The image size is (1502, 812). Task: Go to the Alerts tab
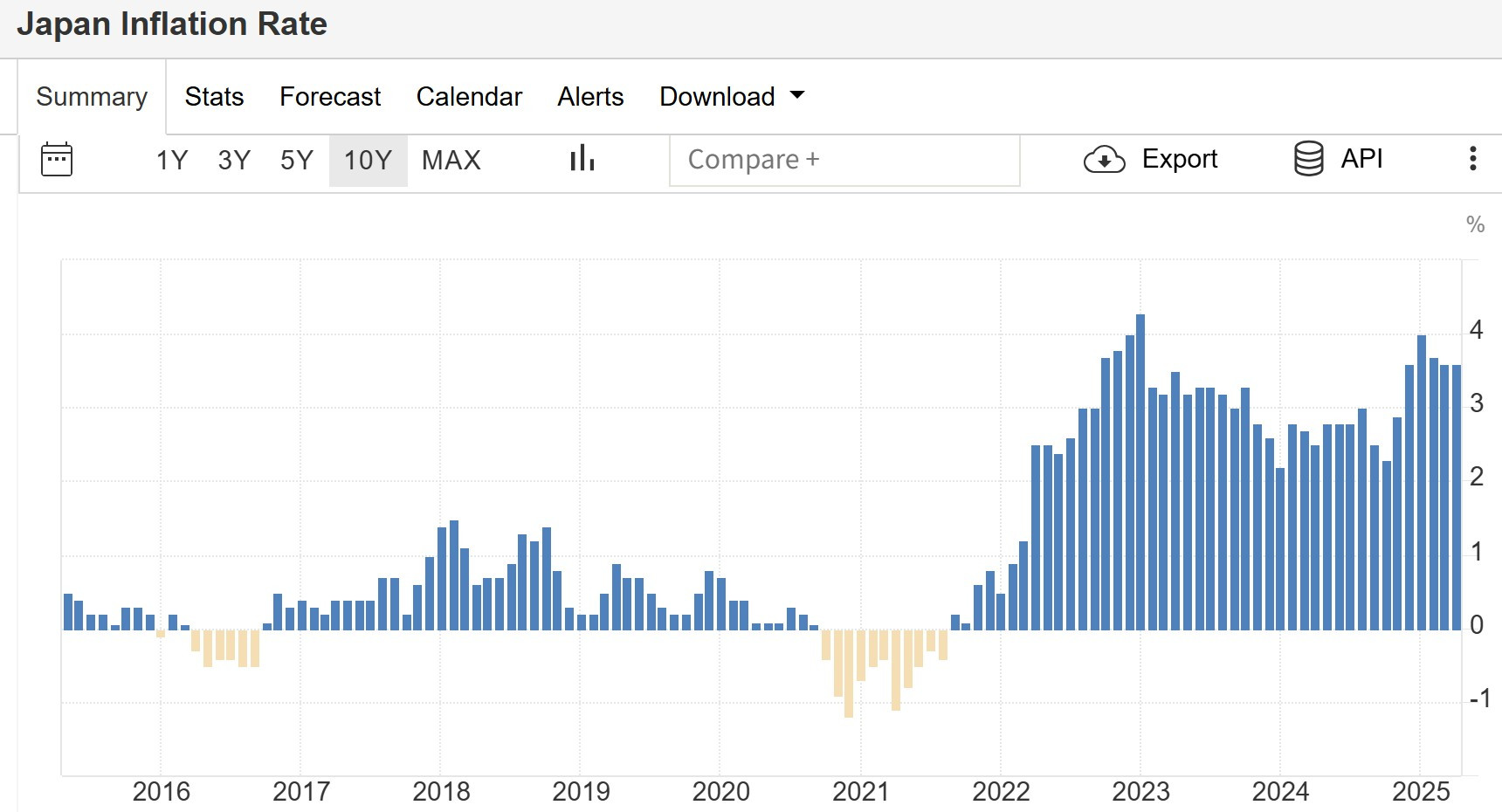coord(590,96)
